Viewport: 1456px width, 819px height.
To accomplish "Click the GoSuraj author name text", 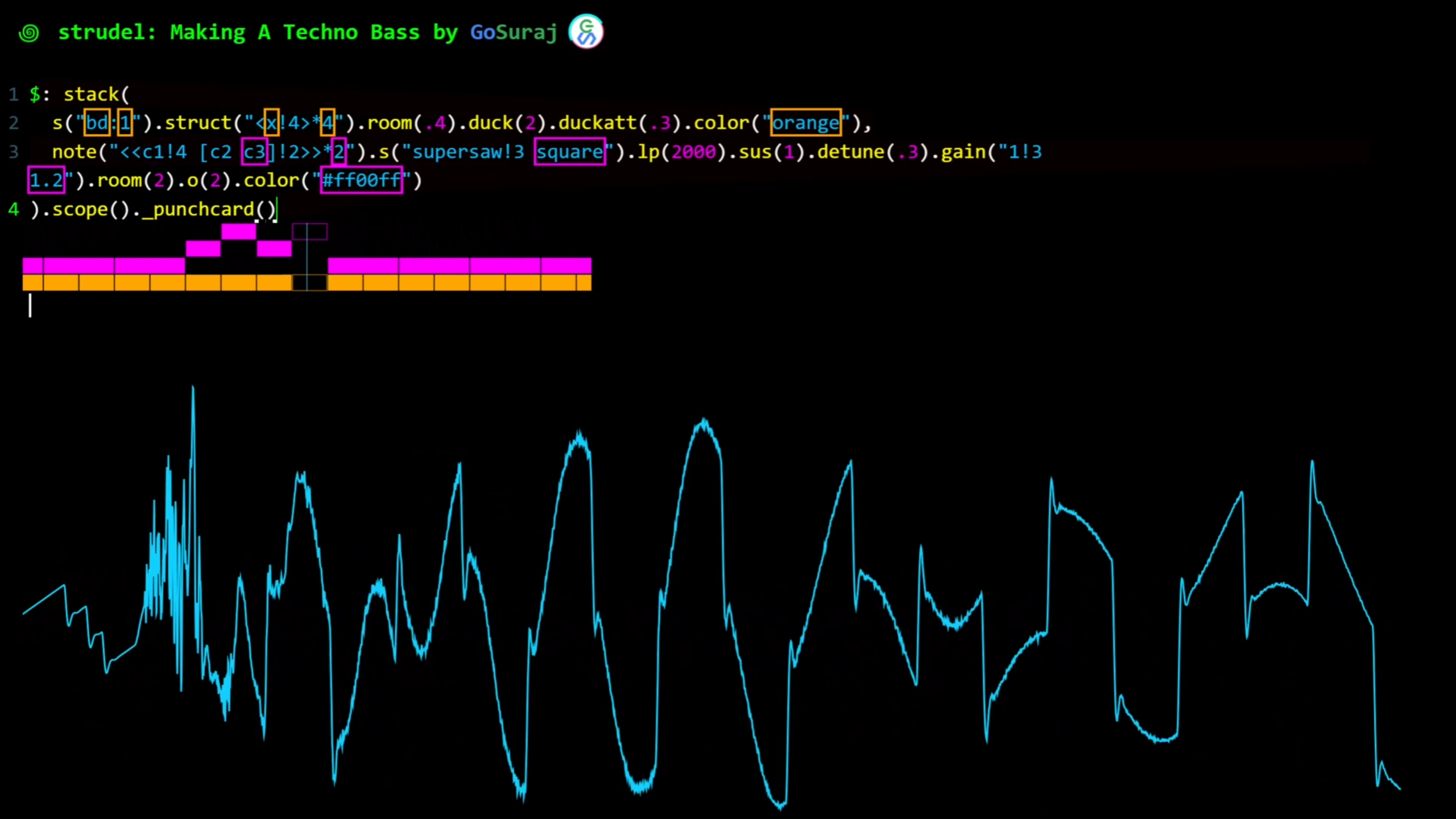I will [x=512, y=32].
